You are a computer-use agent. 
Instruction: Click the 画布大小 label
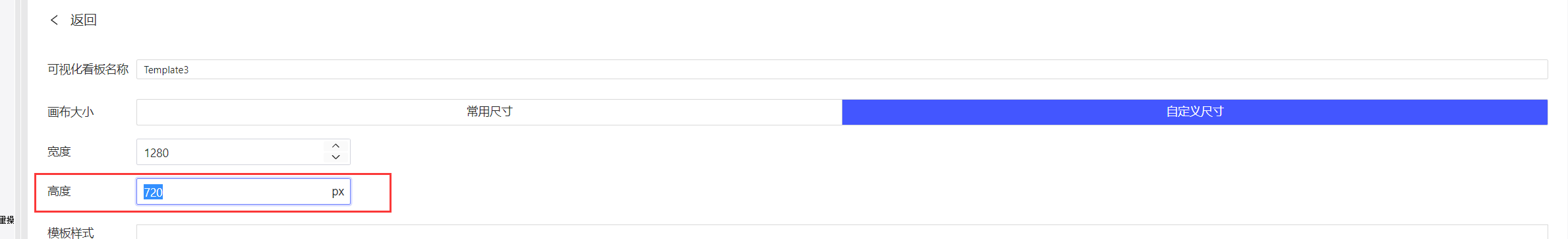click(x=71, y=112)
